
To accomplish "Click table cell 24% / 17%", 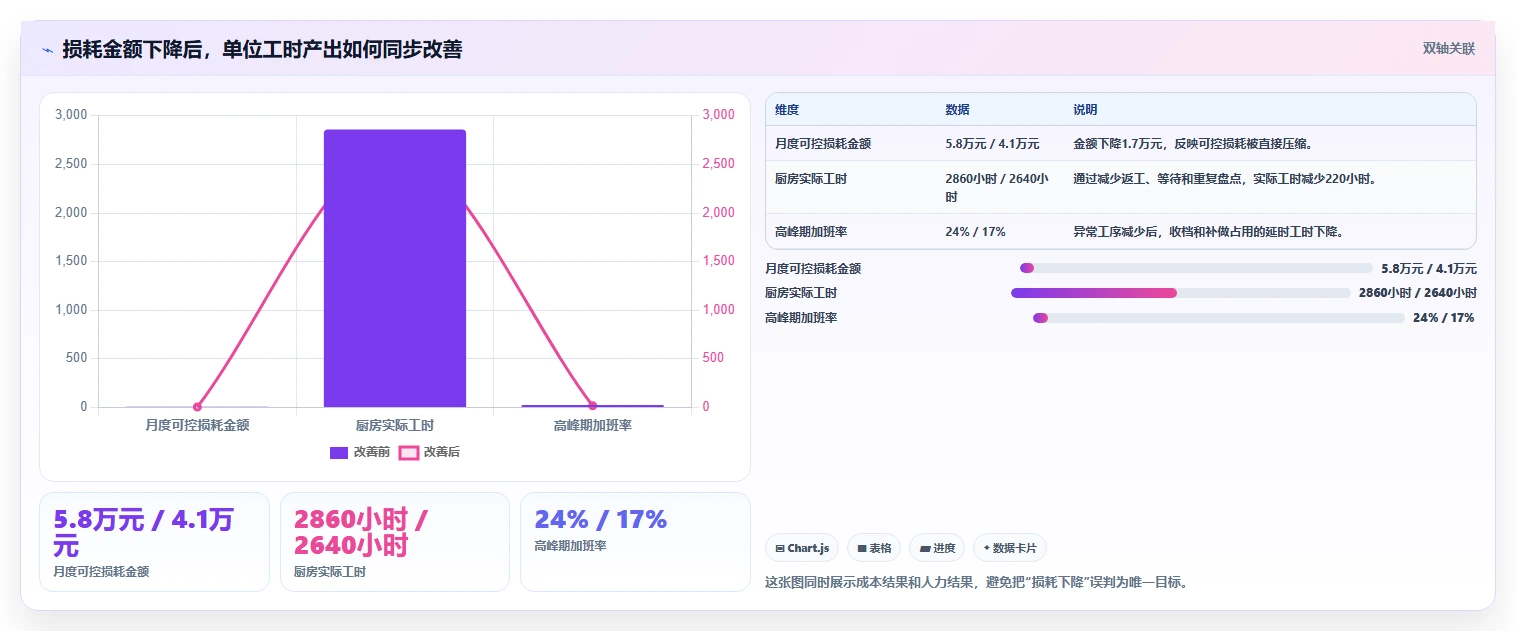I will tap(975, 232).
